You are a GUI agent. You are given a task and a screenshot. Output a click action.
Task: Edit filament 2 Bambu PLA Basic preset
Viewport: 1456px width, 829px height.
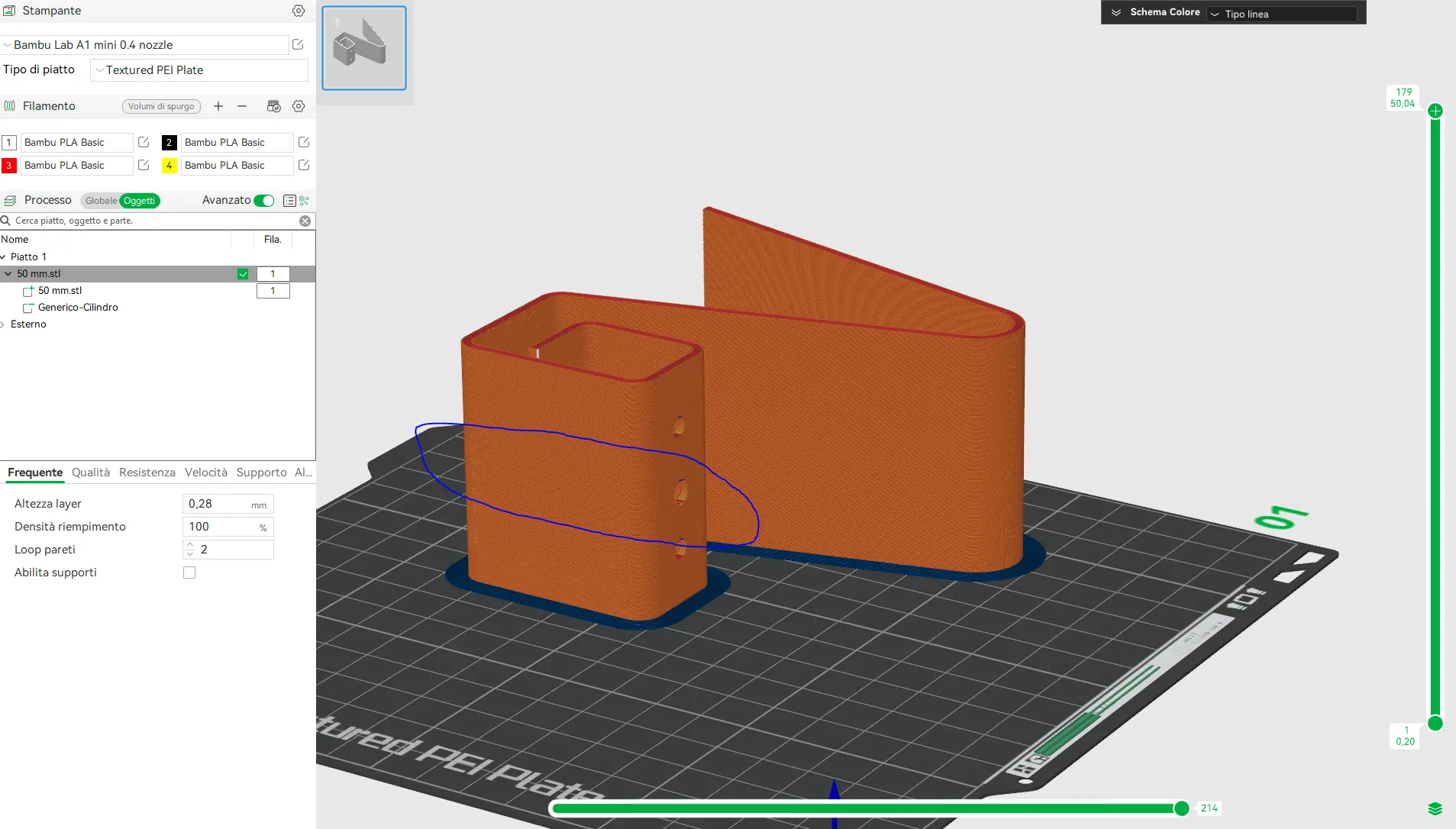click(304, 142)
